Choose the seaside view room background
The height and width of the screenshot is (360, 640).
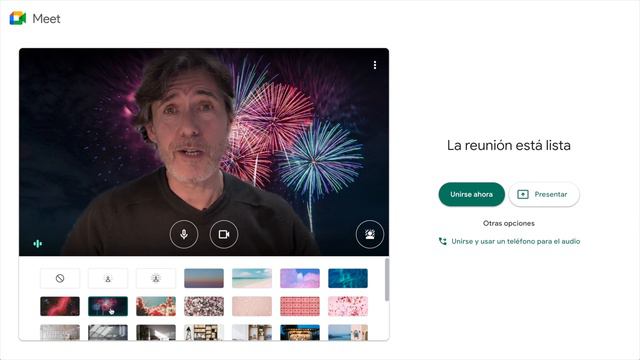click(x=348, y=332)
